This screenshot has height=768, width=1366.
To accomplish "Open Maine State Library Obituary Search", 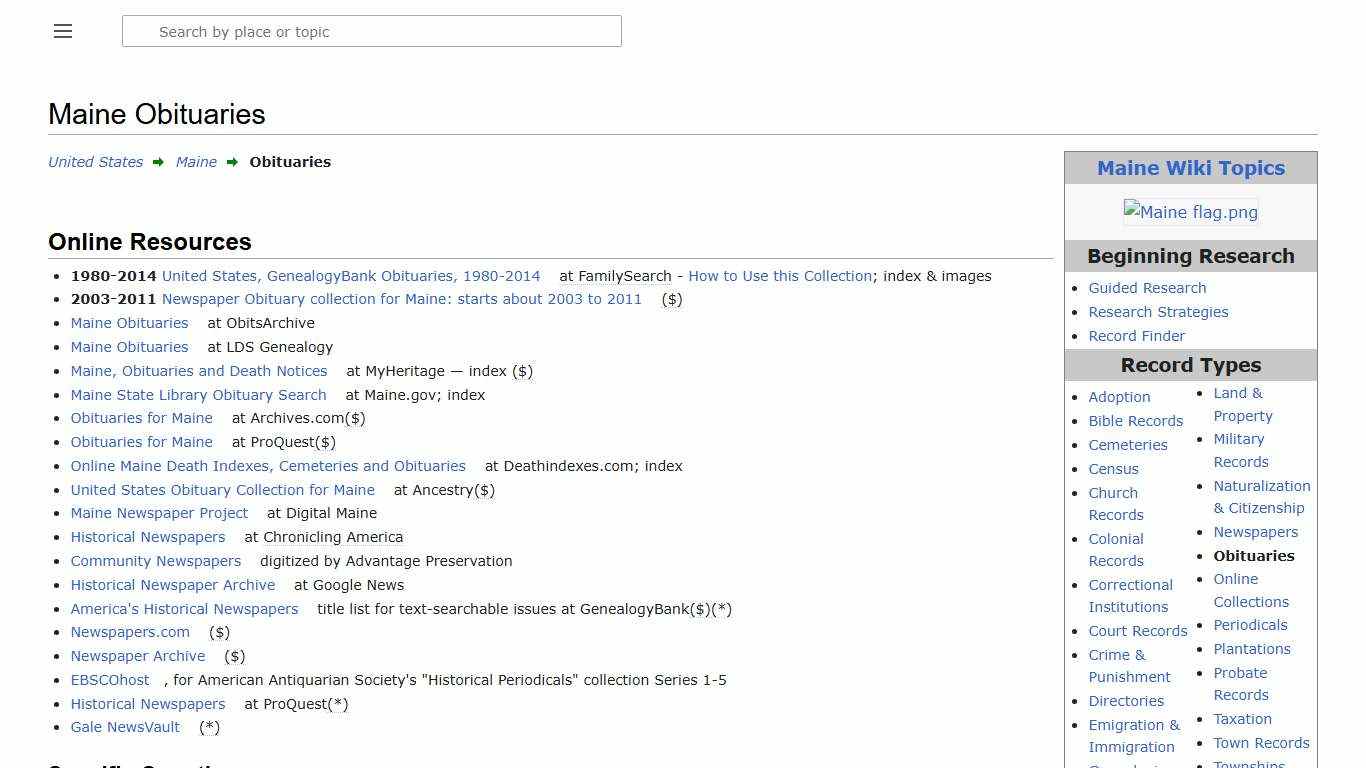I will tap(198, 395).
